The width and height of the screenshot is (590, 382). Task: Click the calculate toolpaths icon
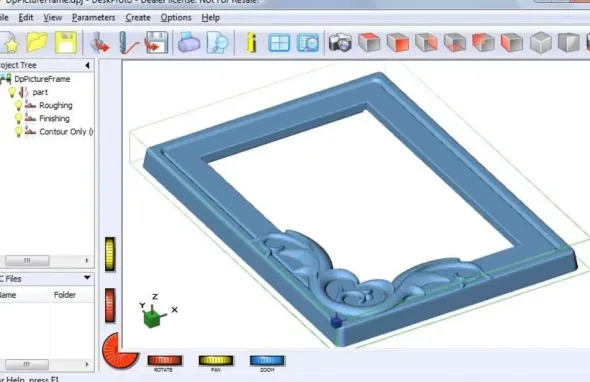click(x=128, y=42)
